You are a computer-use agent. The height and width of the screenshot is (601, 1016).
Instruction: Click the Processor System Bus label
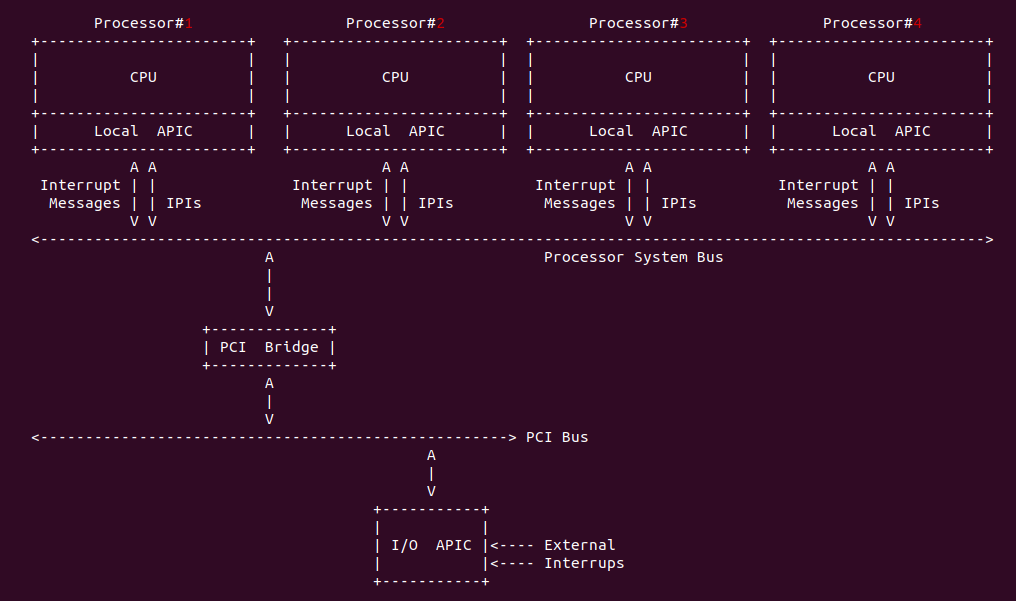[633, 257]
